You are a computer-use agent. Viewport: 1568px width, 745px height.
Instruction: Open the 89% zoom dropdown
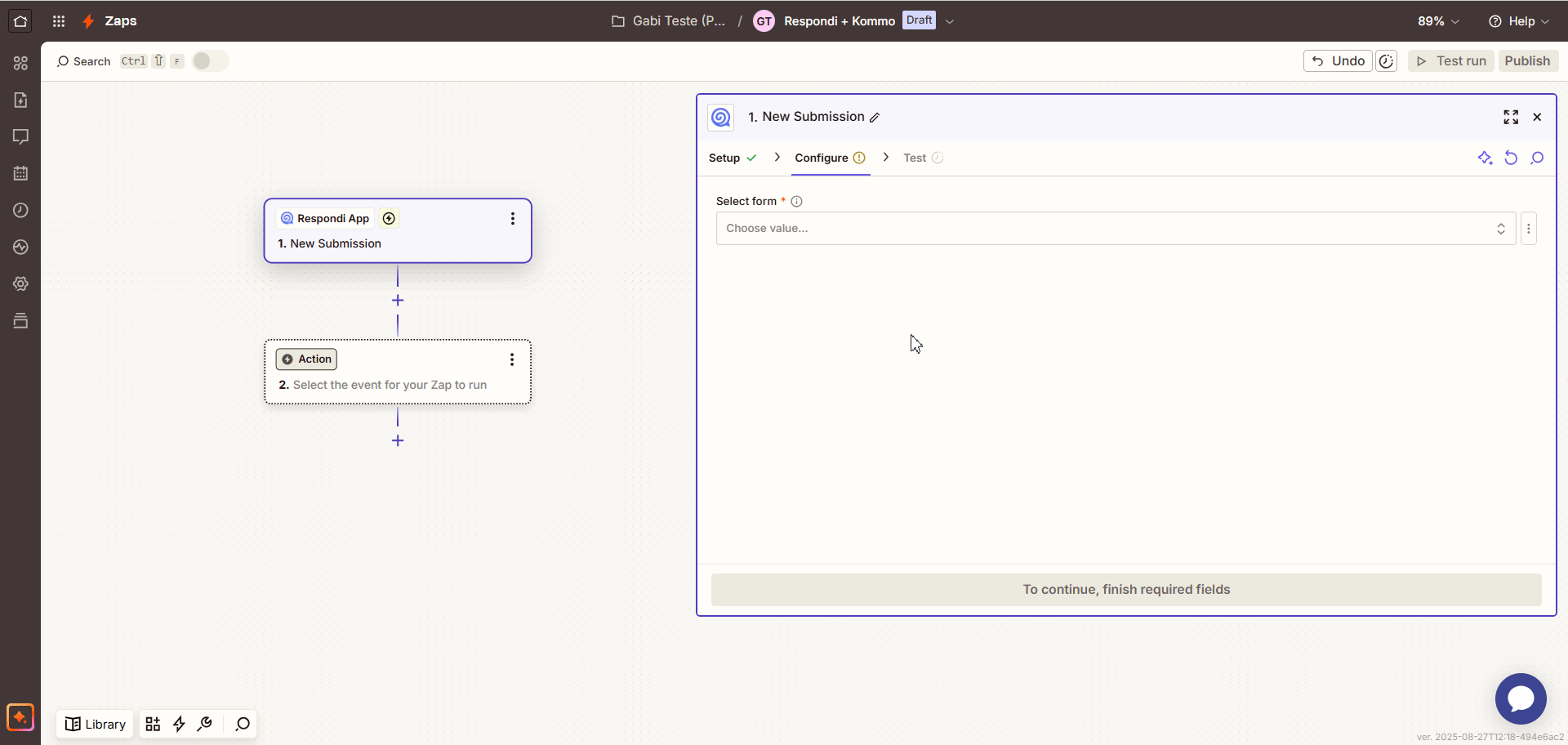[x=1437, y=21]
